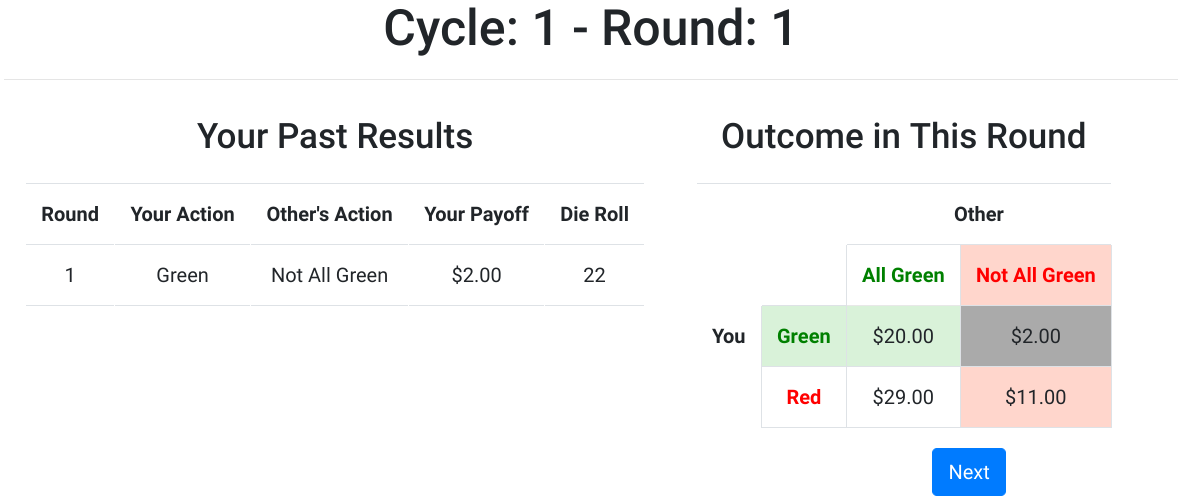Click the Your Action column header
Image resolution: width=1178 pixels, height=504 pixels.
(x=182, y=214)
